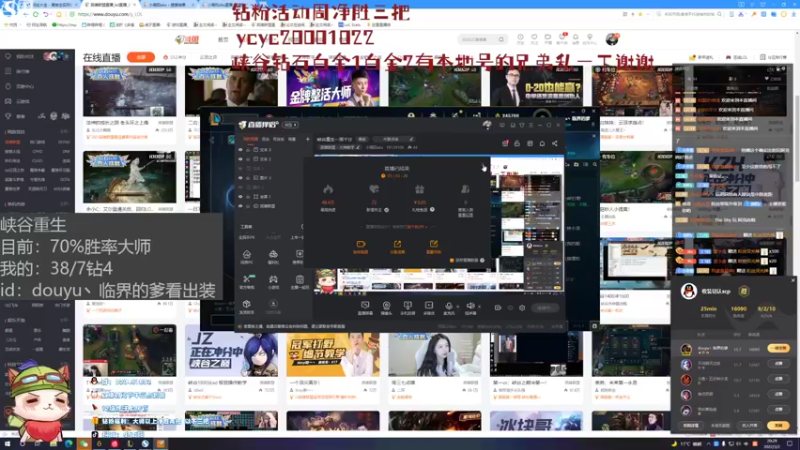Open WeChat from the Windows taskbar
This screenshot has height=450, width=800.
[84, 444]
